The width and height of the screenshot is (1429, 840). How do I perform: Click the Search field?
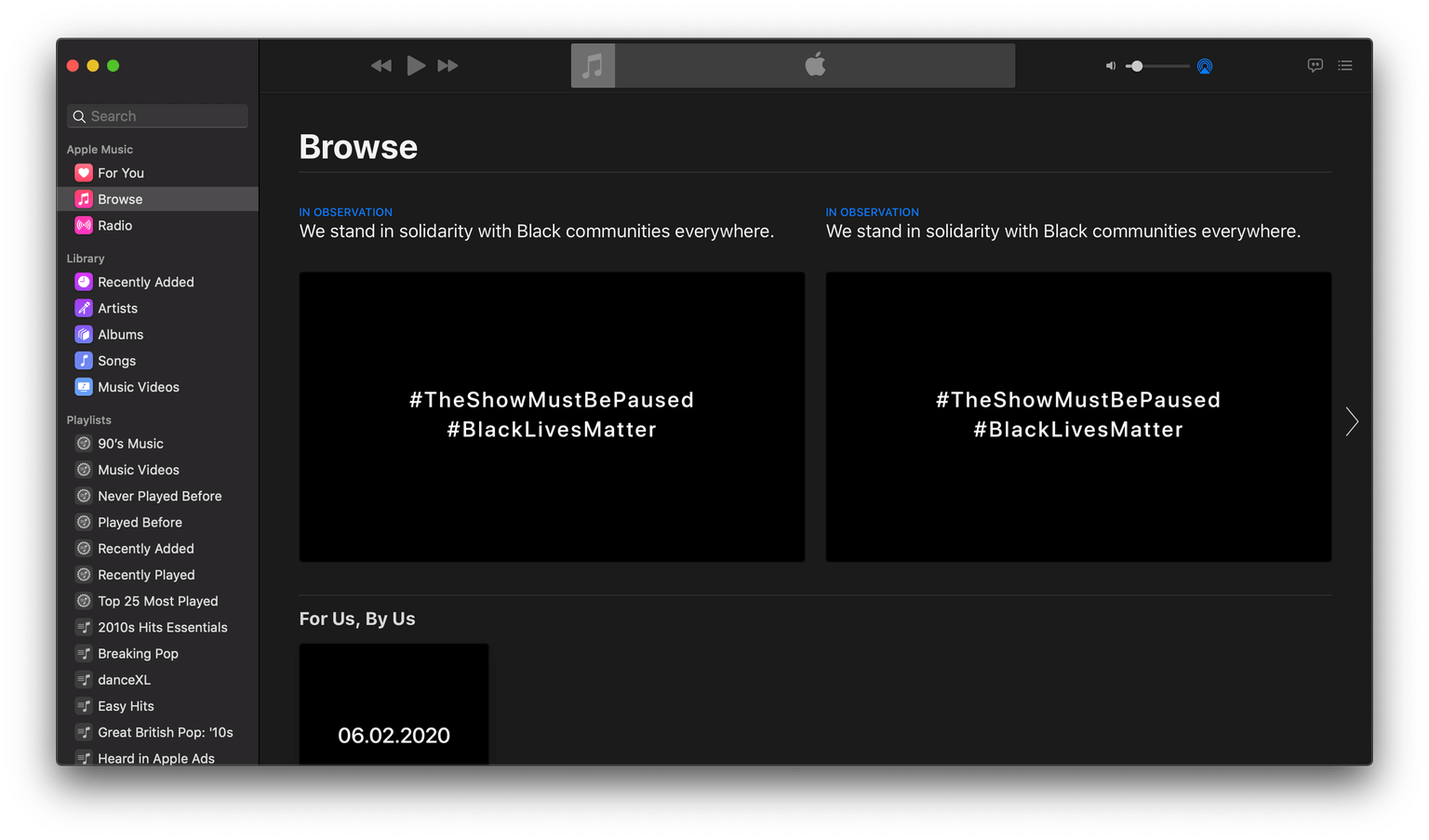click(x=157, y=116)
